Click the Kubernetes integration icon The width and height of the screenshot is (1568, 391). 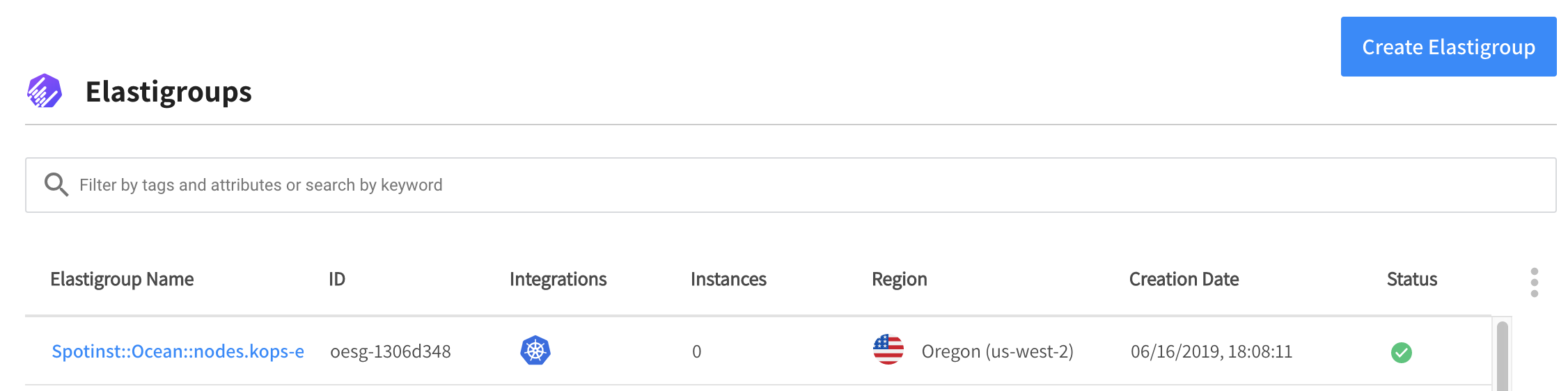coord(535,351)
